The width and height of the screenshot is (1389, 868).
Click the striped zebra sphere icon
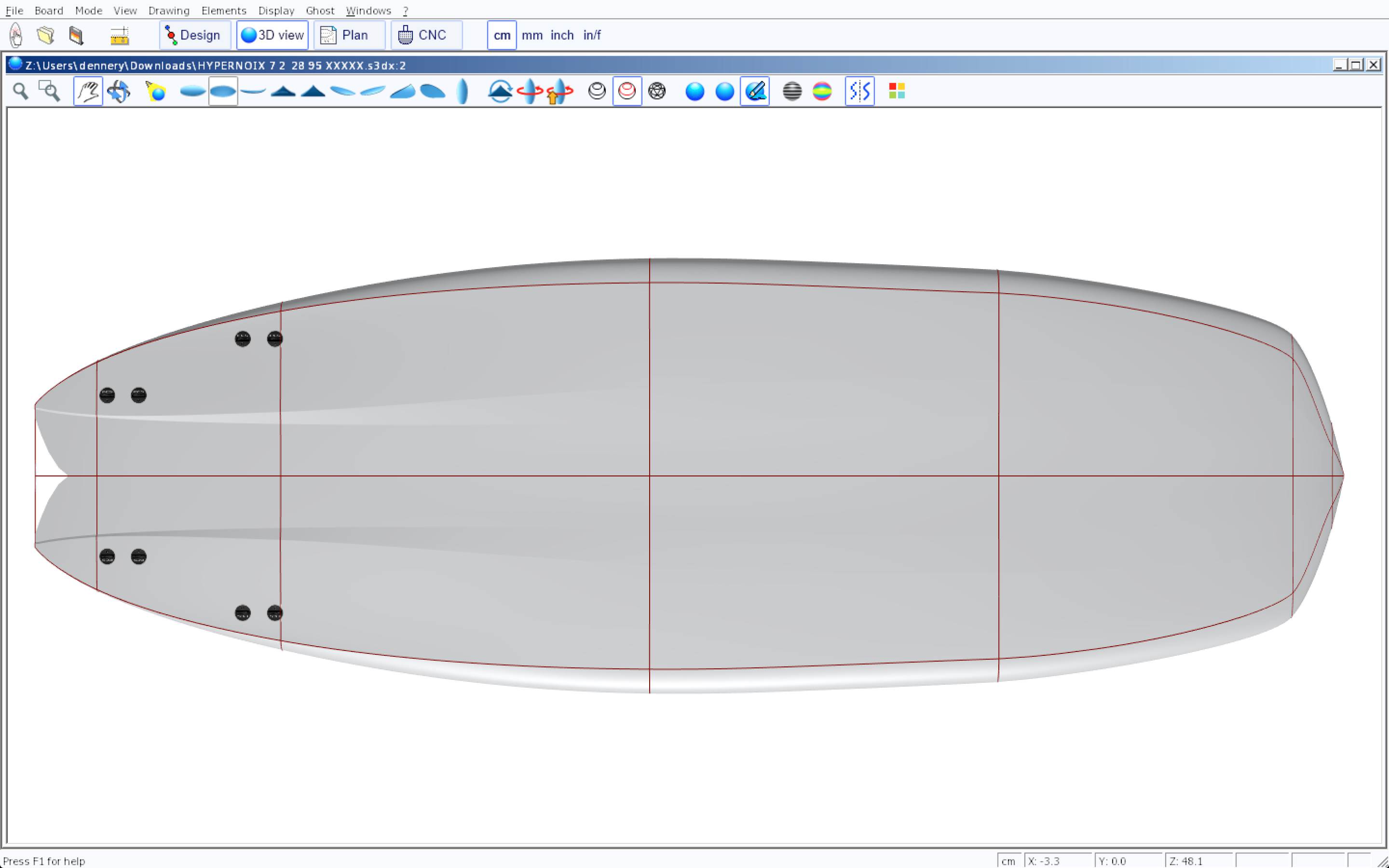pos(792,91)
